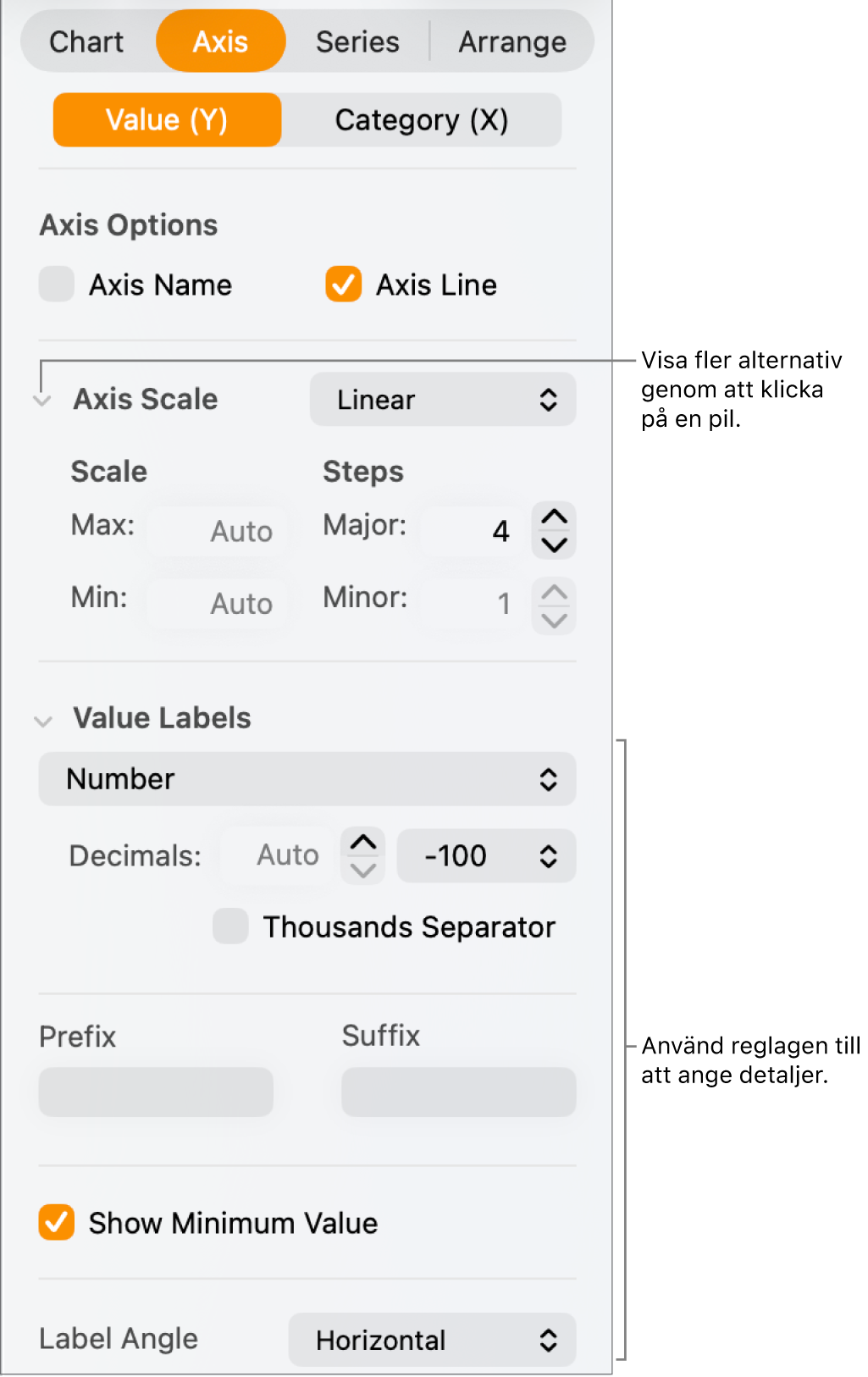Click the Prefix text field
Screen dimensions: 868x1377
[x=156, y=1092]
